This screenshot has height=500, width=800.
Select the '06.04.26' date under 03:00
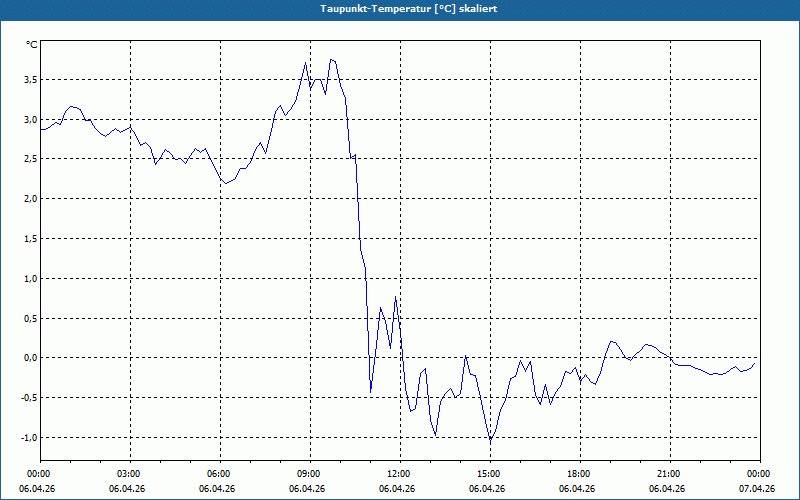coord(127,488)
